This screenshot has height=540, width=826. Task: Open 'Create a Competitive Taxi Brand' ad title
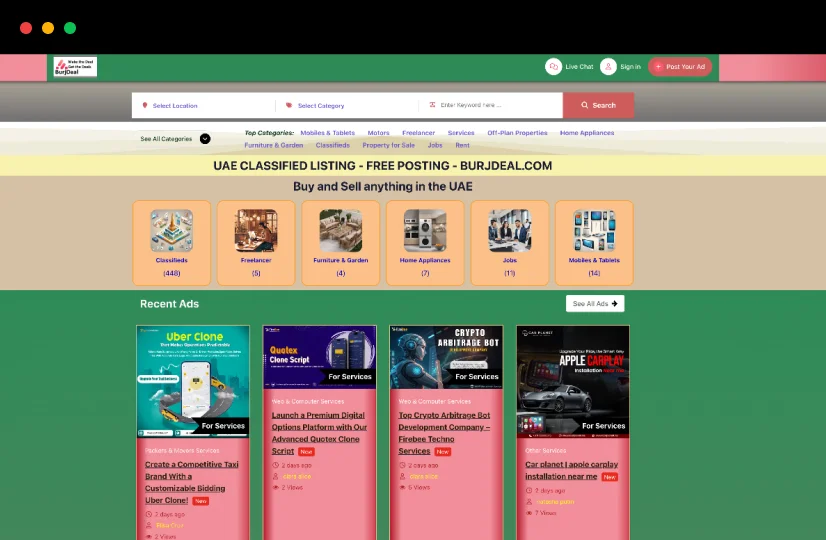point(192,482)
